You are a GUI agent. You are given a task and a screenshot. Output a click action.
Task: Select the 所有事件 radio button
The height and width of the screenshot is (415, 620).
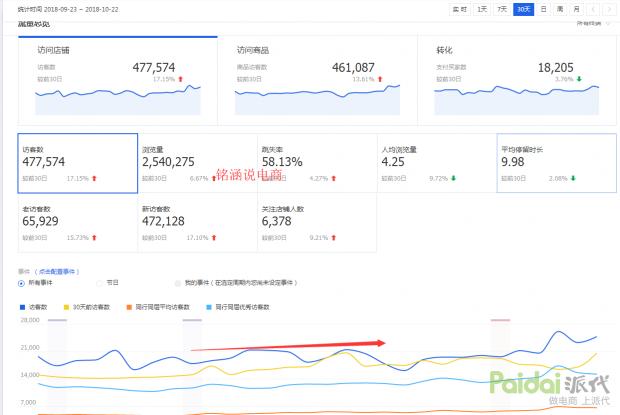(x=21, y=283)
